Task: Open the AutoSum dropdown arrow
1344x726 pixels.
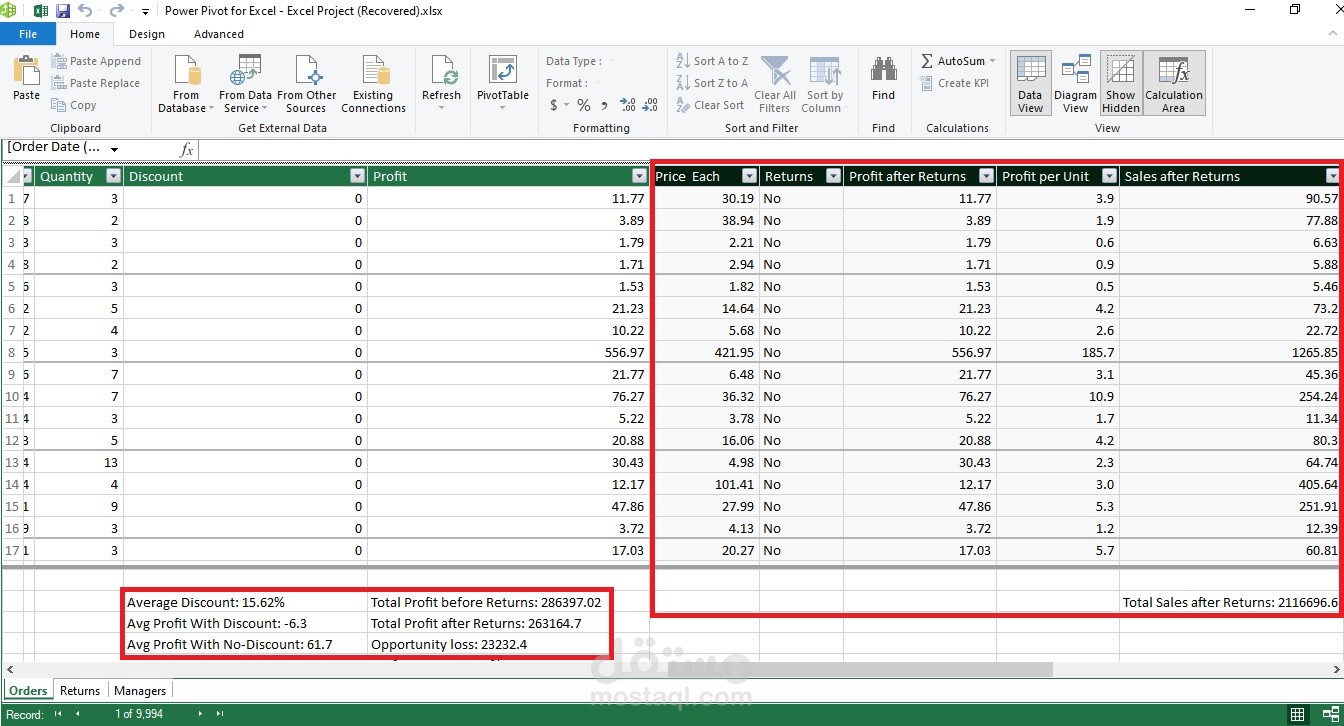Action: pos(992,61)
